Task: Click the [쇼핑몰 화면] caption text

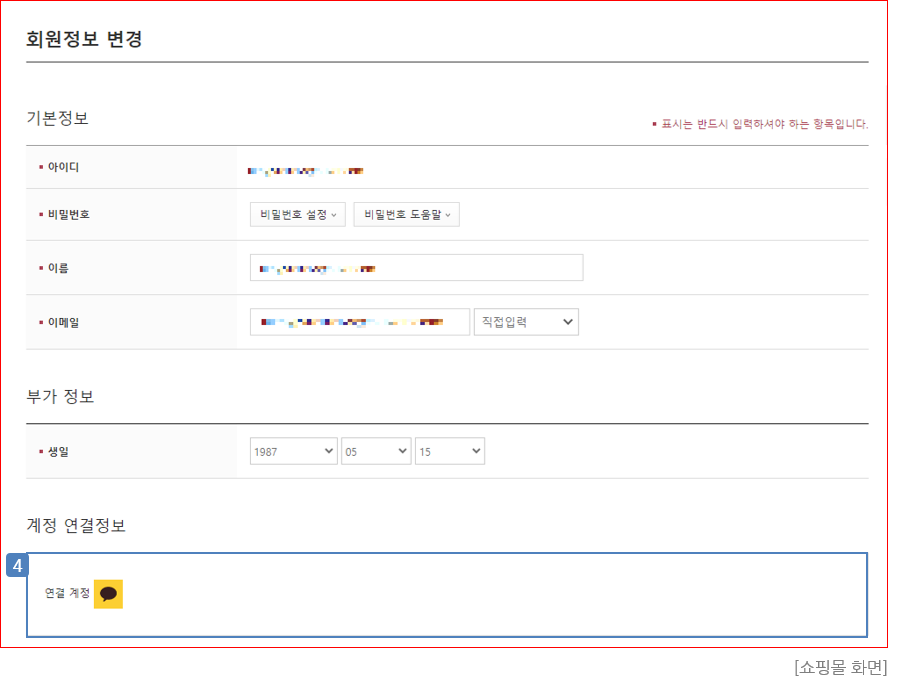Action: click(x=840, y=667)
